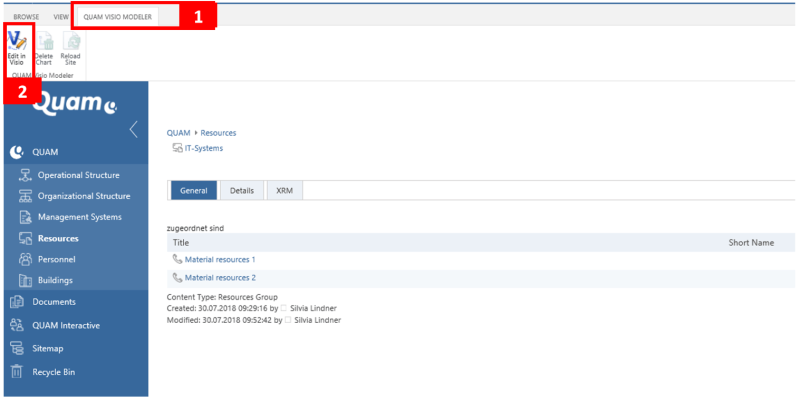Click the IT-Systems title link

[x=204, y=148]
